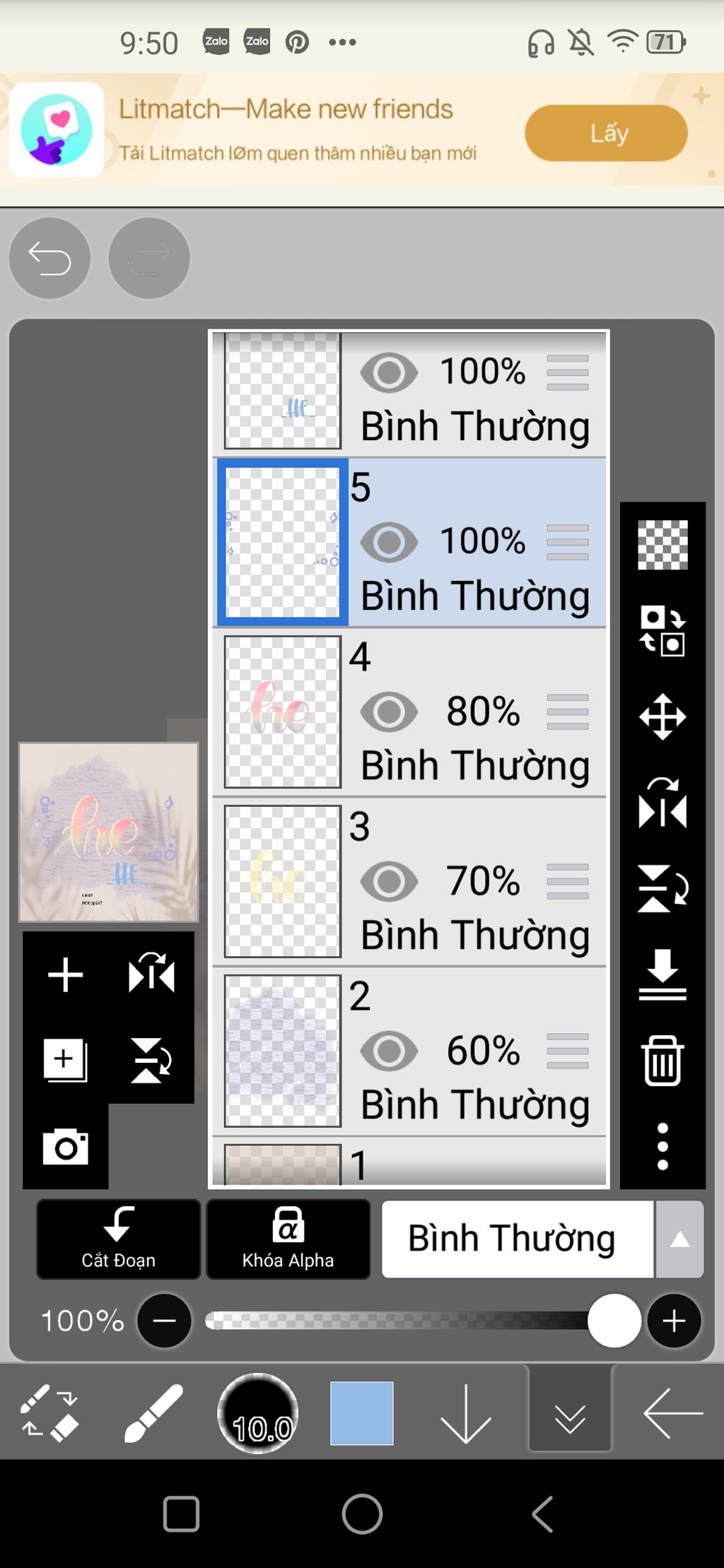Screen dimensions: 724x1568
Task: Toggle visibility of layer 2 at 60%
Action: [389, 1051]
